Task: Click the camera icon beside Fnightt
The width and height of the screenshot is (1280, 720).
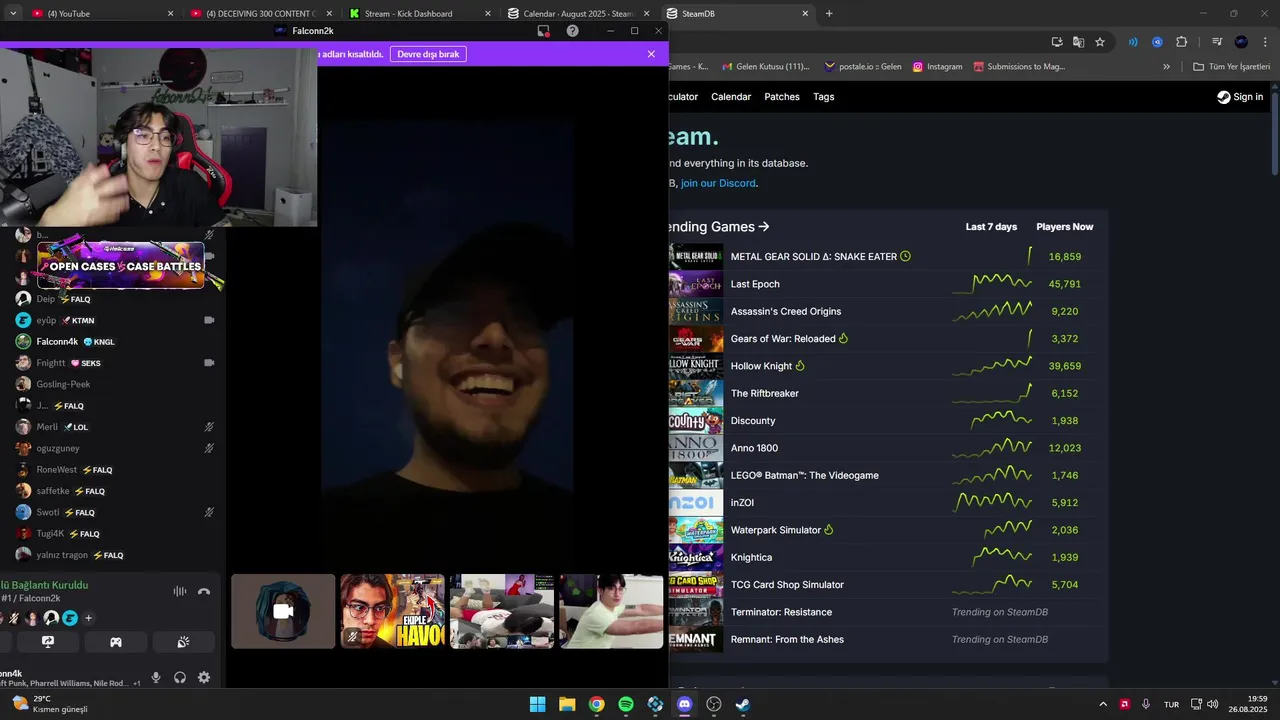Action: click(209, 363)
